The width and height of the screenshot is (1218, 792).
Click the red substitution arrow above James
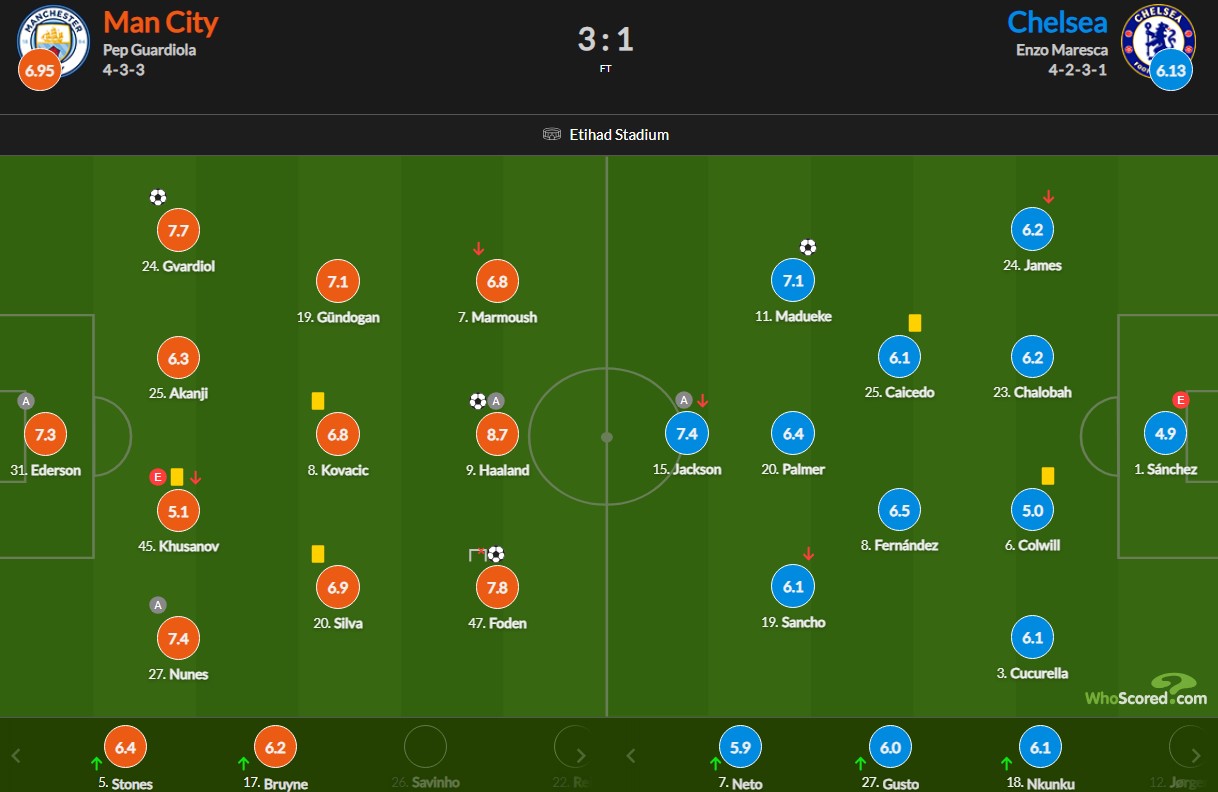1048,197
